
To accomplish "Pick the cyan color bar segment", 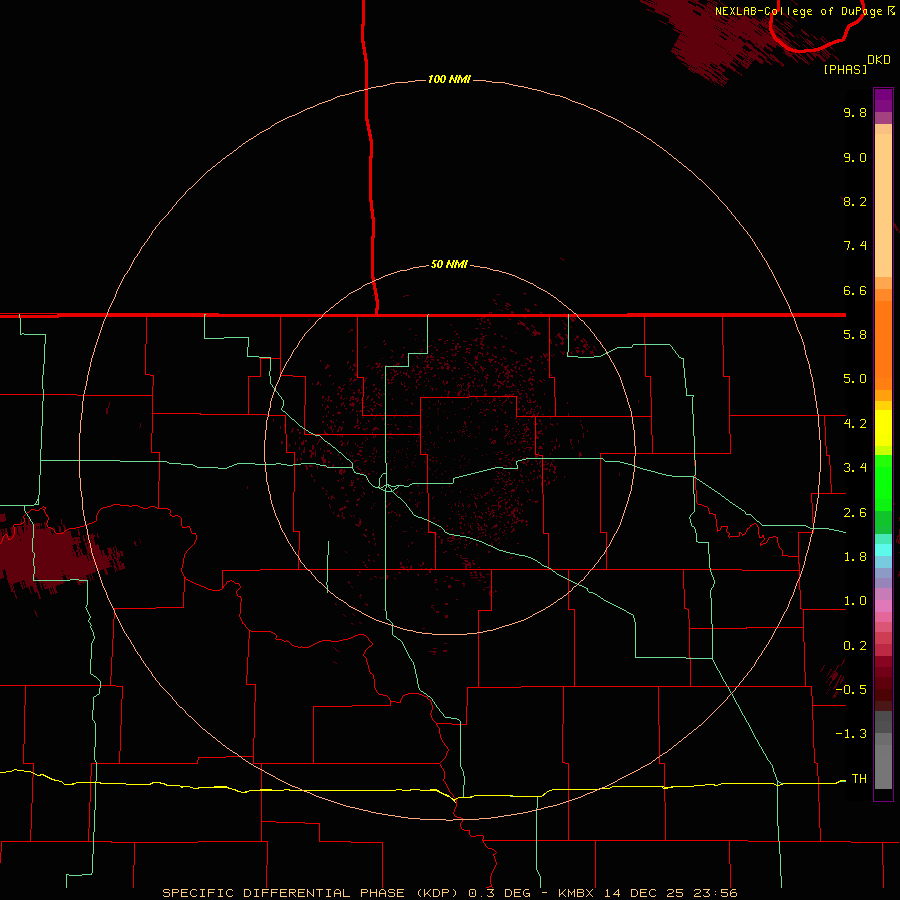I will tap(883, 550).
